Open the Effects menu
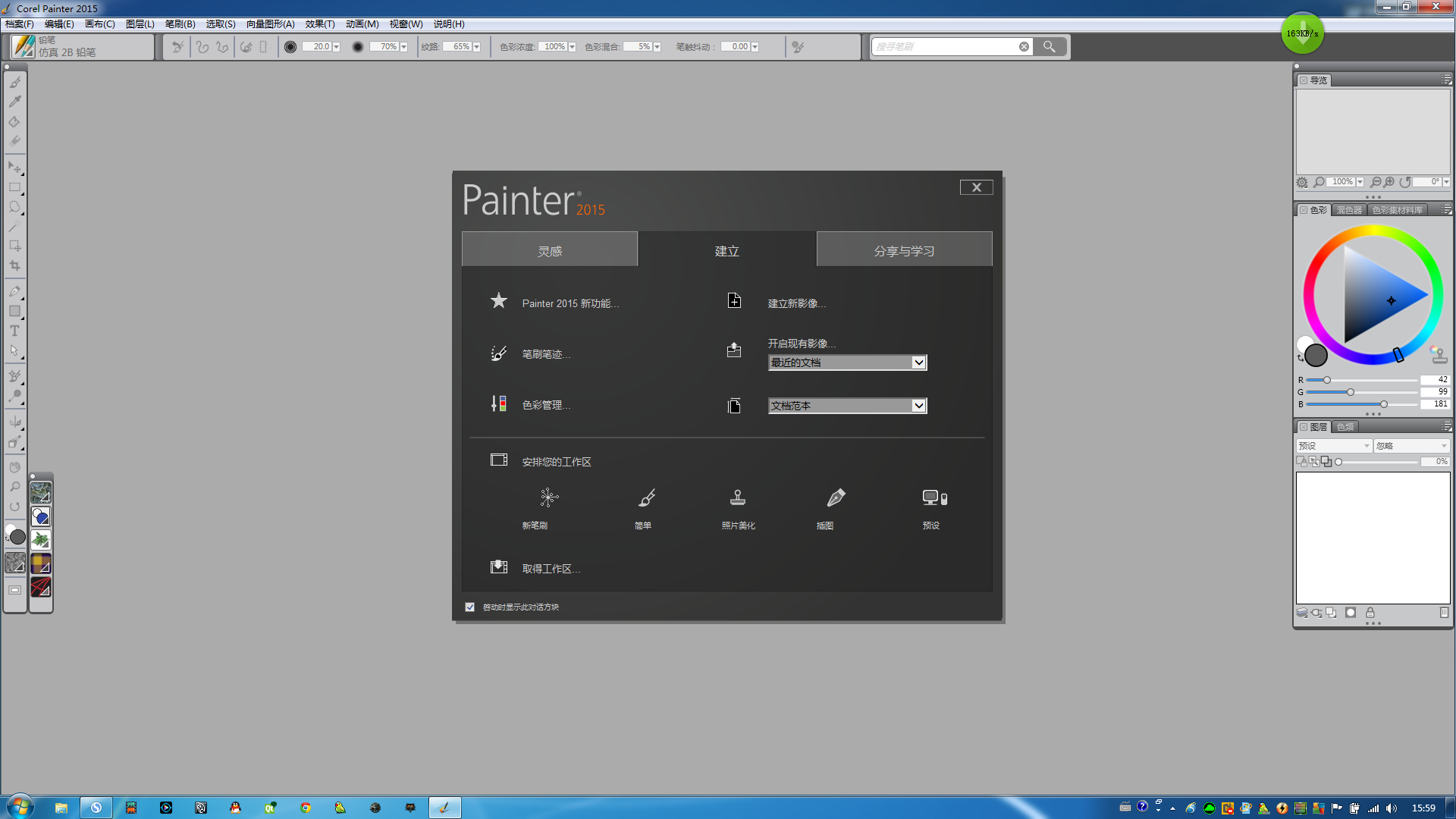The width and height of the screenshot is (1456, 819). 319,24
